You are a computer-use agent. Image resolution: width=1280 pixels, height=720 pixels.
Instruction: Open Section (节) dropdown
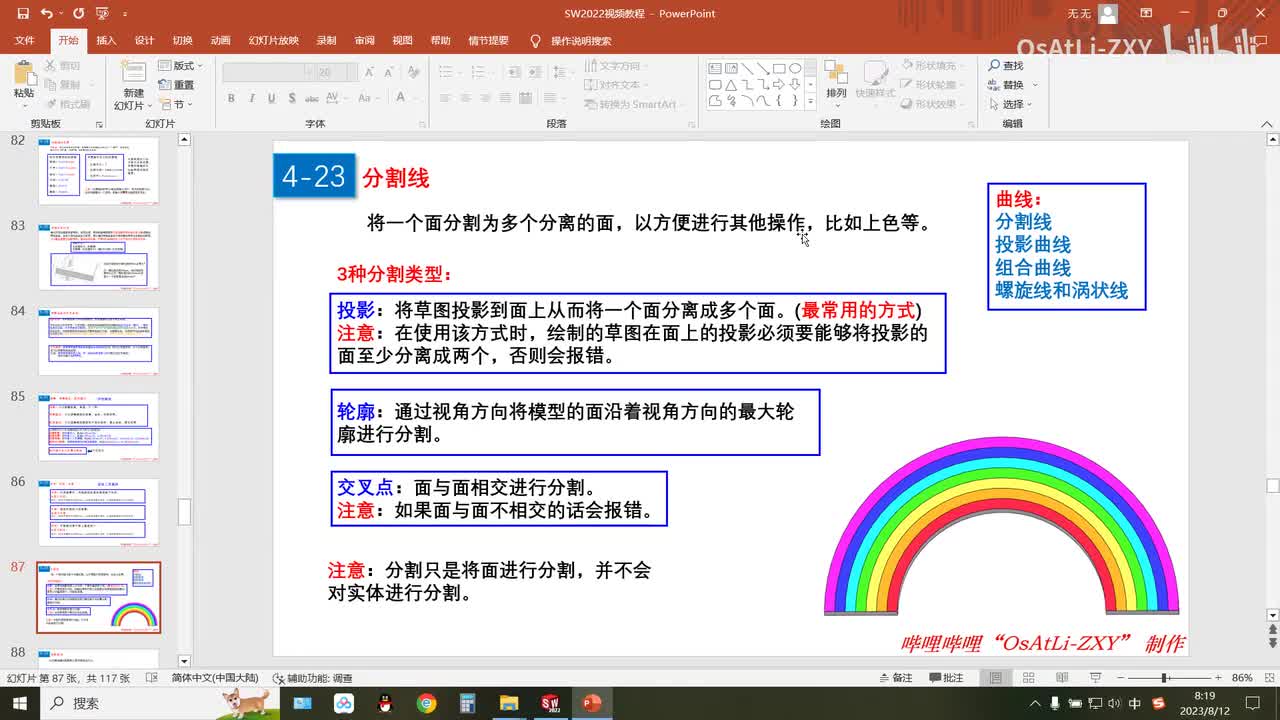pyautogui.click(x=177, y=104)
